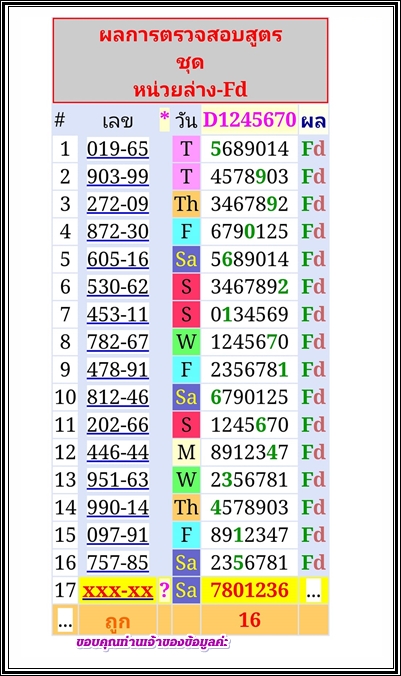Click the Sa day cell in row 5
Viewport: 401px width, 676px height.
coord(186,259)
